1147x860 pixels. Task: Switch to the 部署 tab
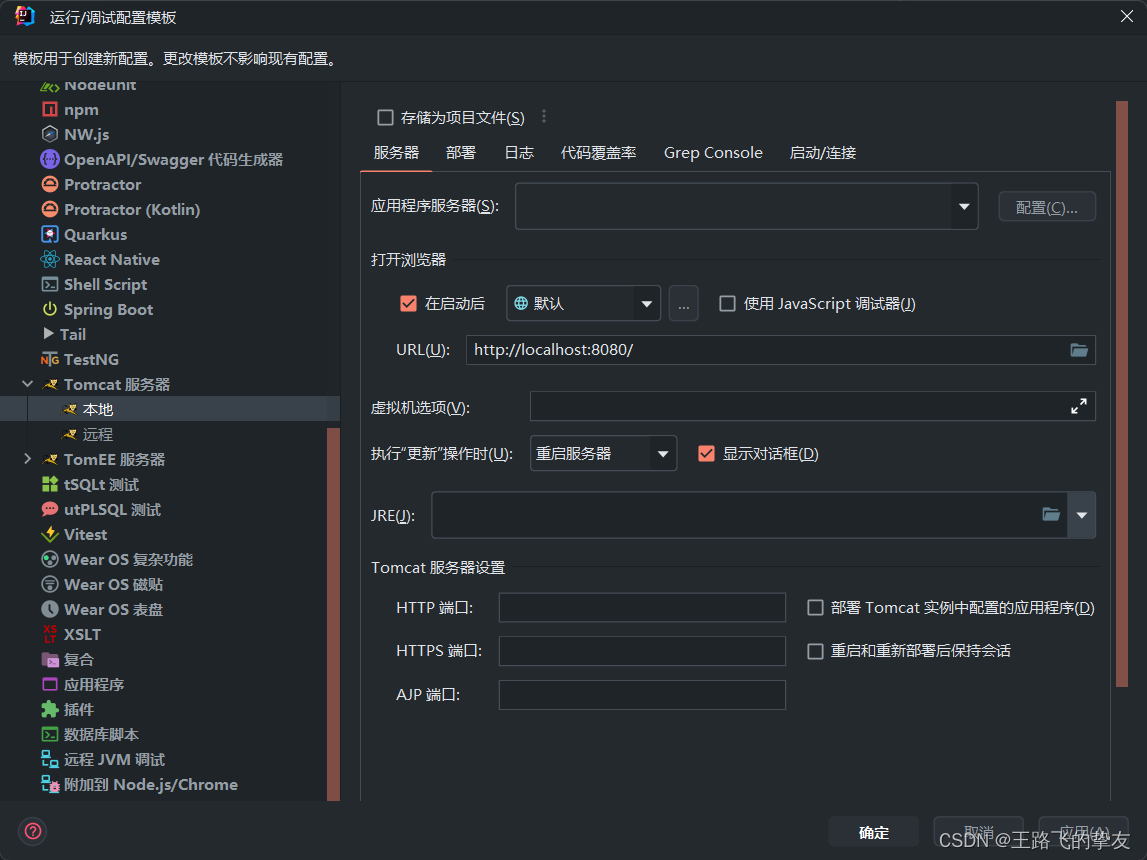coord(461,153)
